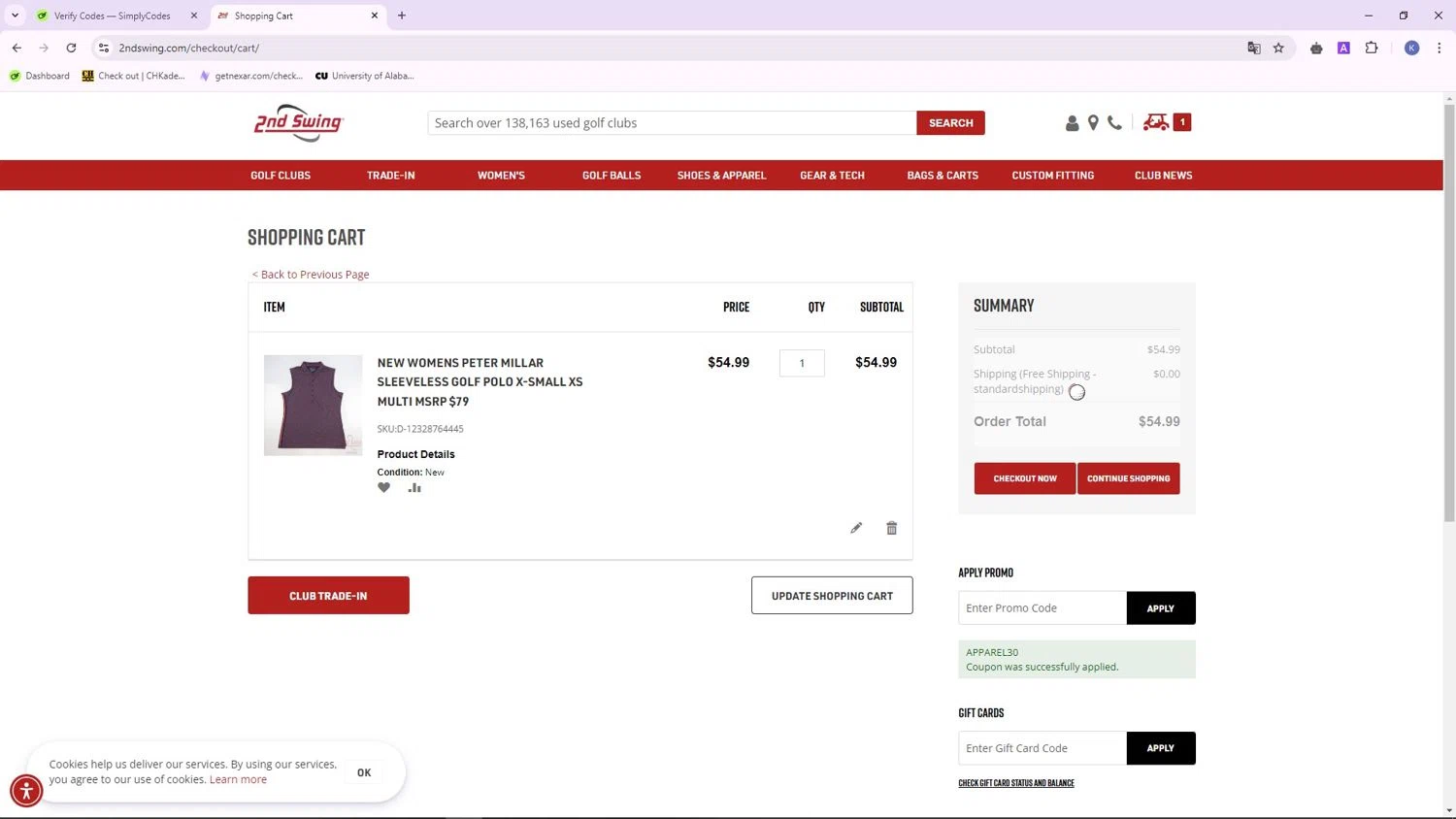This screenshot has height=819, width=1456.
Task: Open the Club News menu
Action: 1164,176
